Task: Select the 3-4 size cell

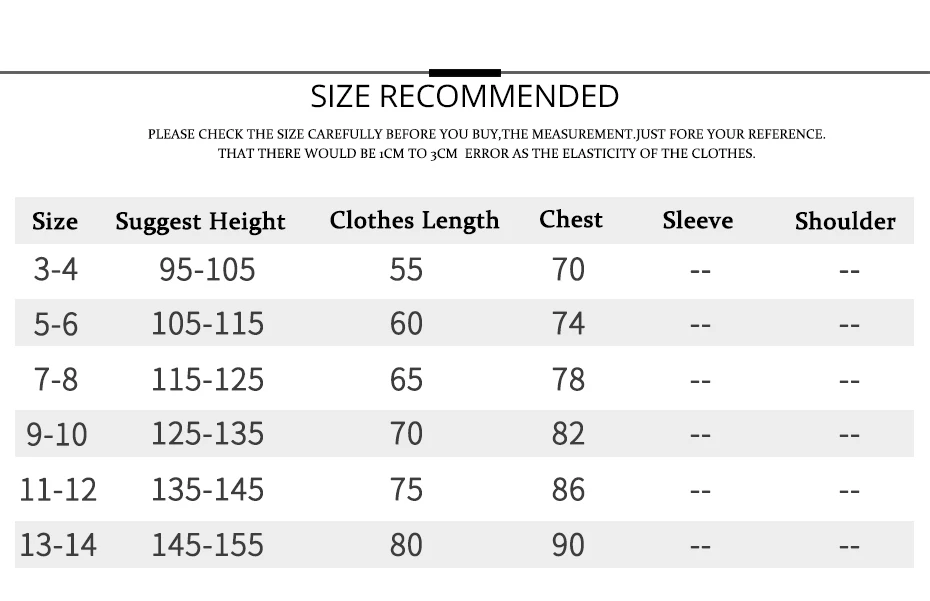Action: pos(56,269)
